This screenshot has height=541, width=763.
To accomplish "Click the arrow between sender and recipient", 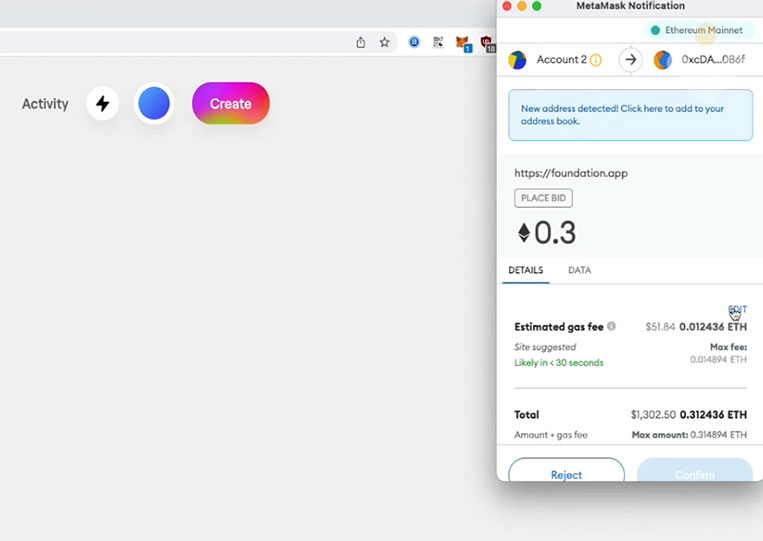I will pos(631,60).
